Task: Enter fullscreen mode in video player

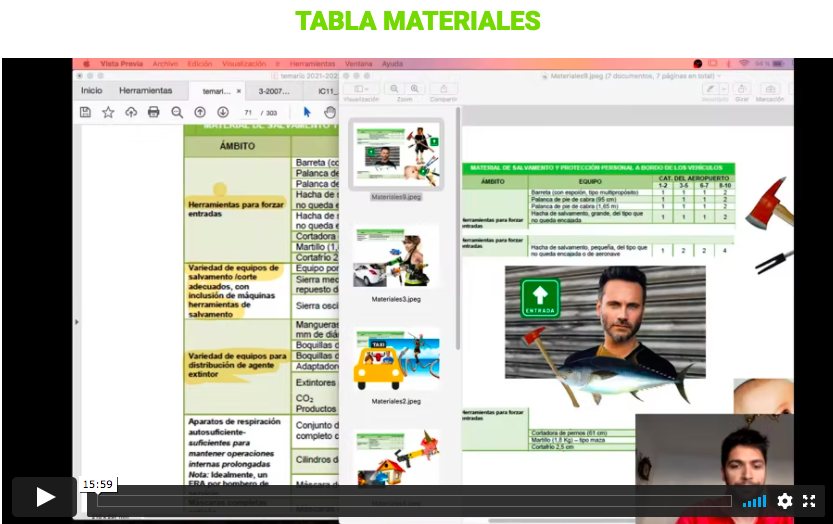Action: [809, 501]
